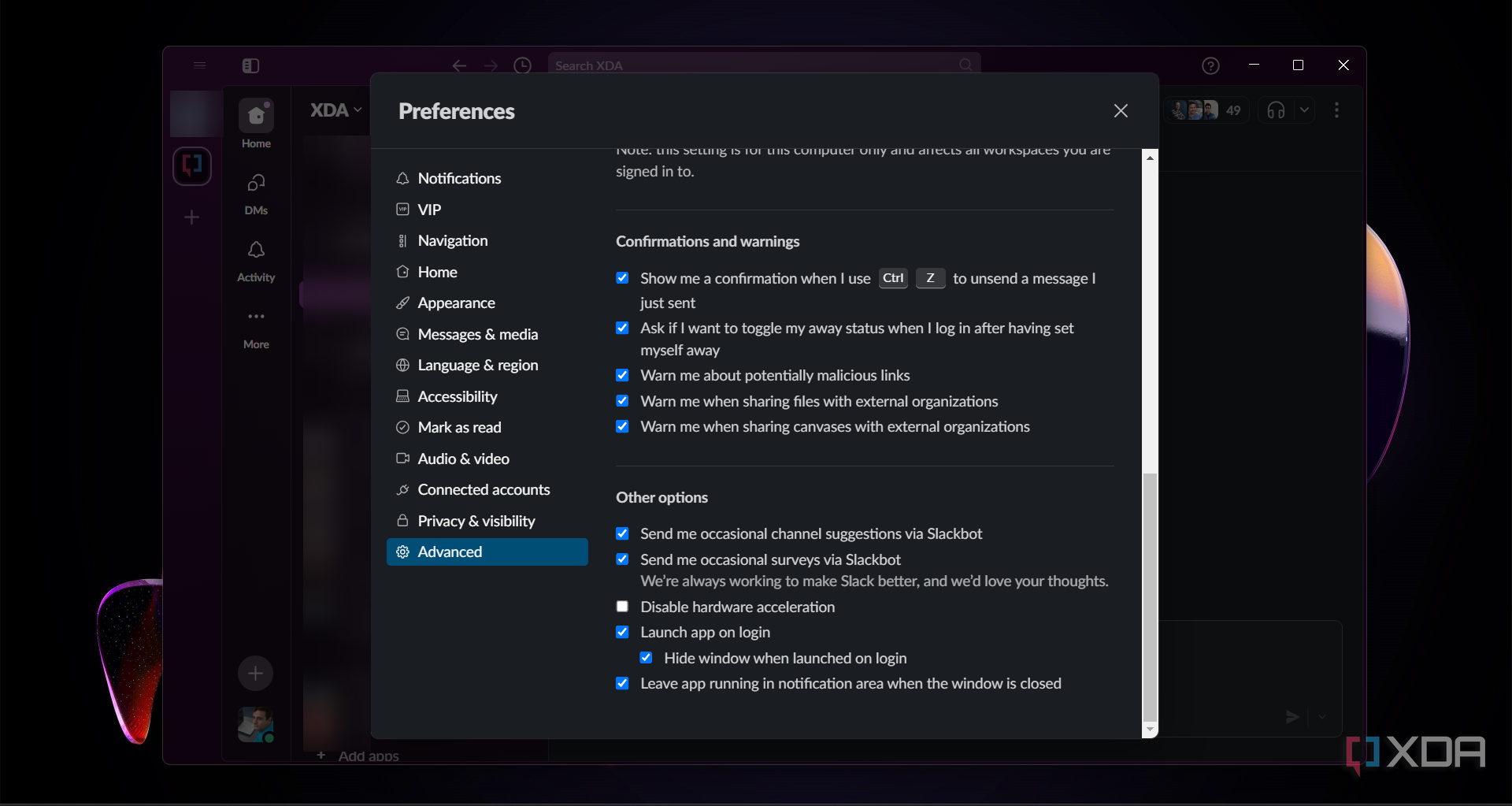Toggle the sidebar panel icon
1512x806 pixels.
coord(250,65)
